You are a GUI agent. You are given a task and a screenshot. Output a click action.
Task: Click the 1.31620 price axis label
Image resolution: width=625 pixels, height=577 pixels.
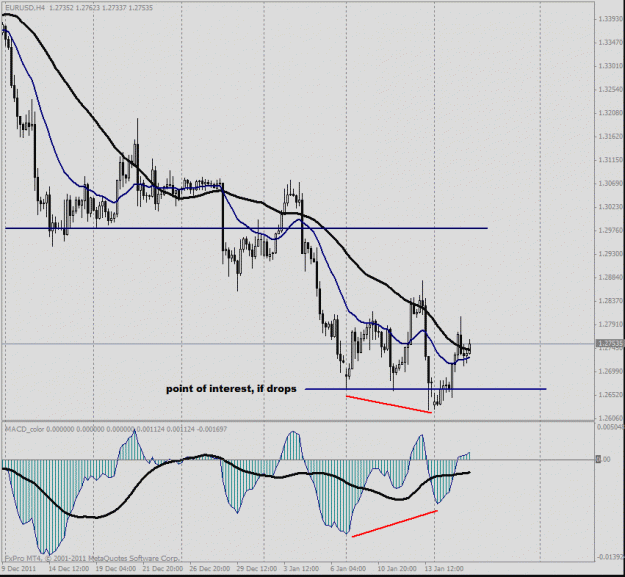[611, 136]
